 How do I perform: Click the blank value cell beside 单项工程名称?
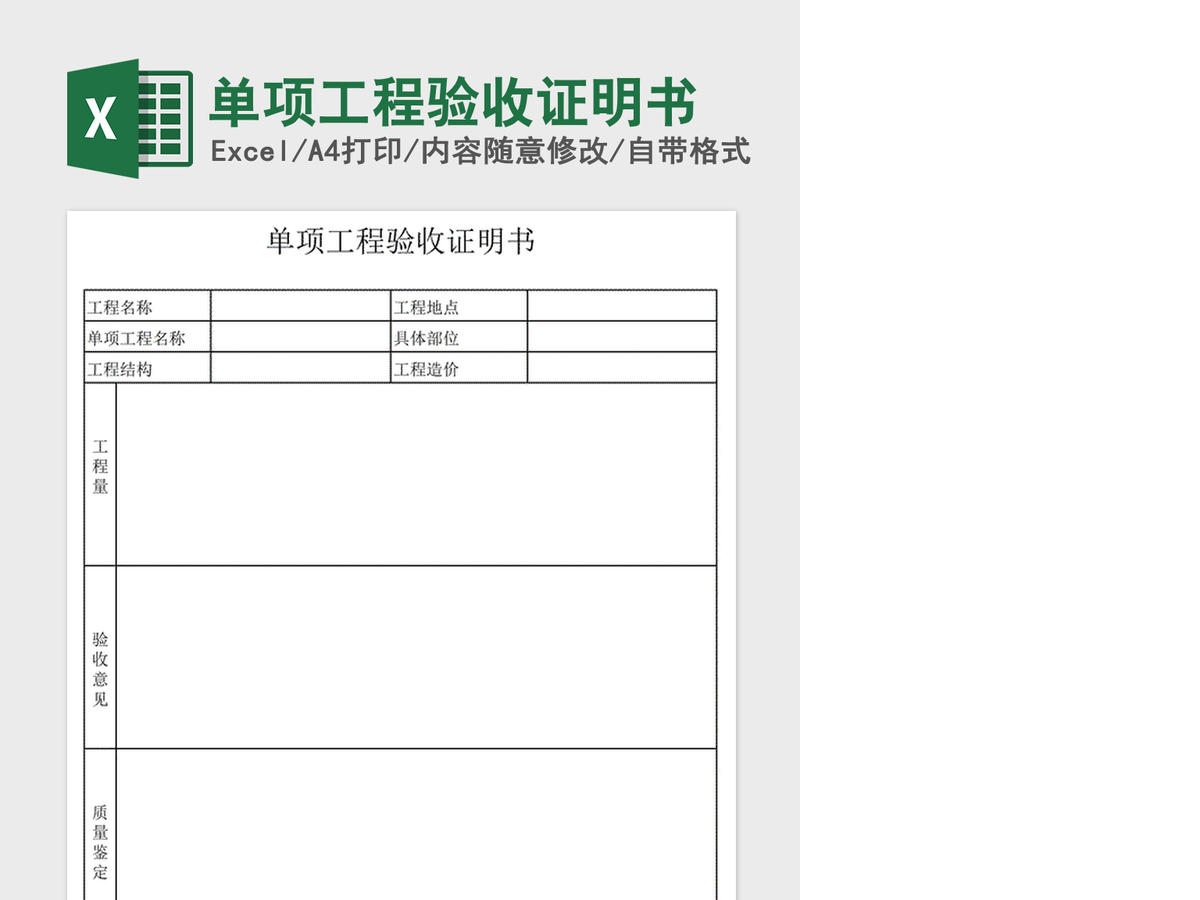[301, 337]
